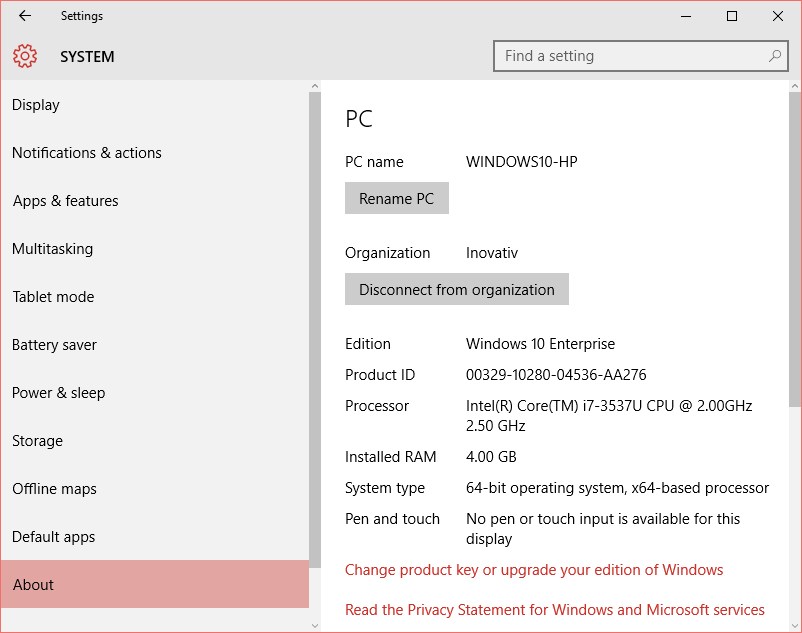This screenshot has height=633, width=802.
Task: Click the search magnifier icon
Action: click(x=774, y=57)
